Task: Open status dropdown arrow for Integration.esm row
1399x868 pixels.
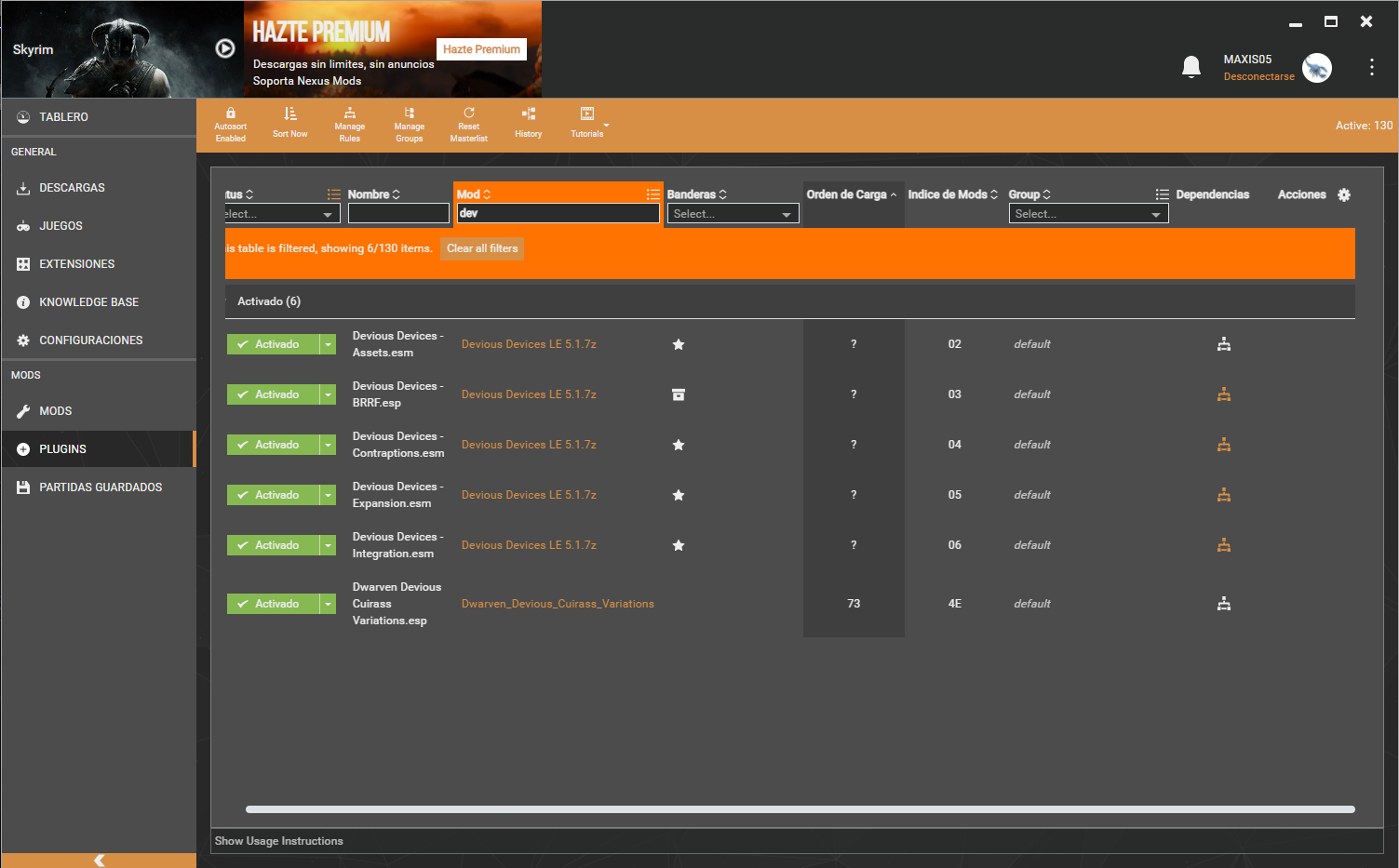Action: 328,545
